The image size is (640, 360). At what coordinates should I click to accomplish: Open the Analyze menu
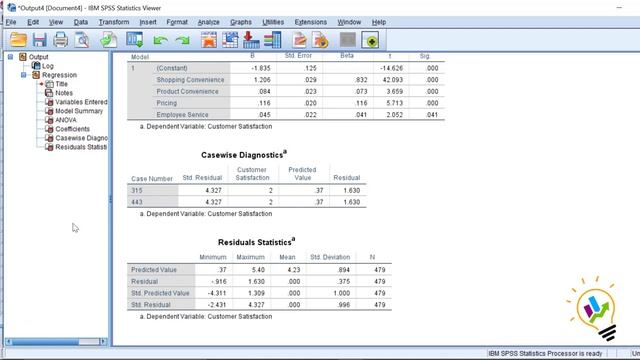(x=209, y=22)
